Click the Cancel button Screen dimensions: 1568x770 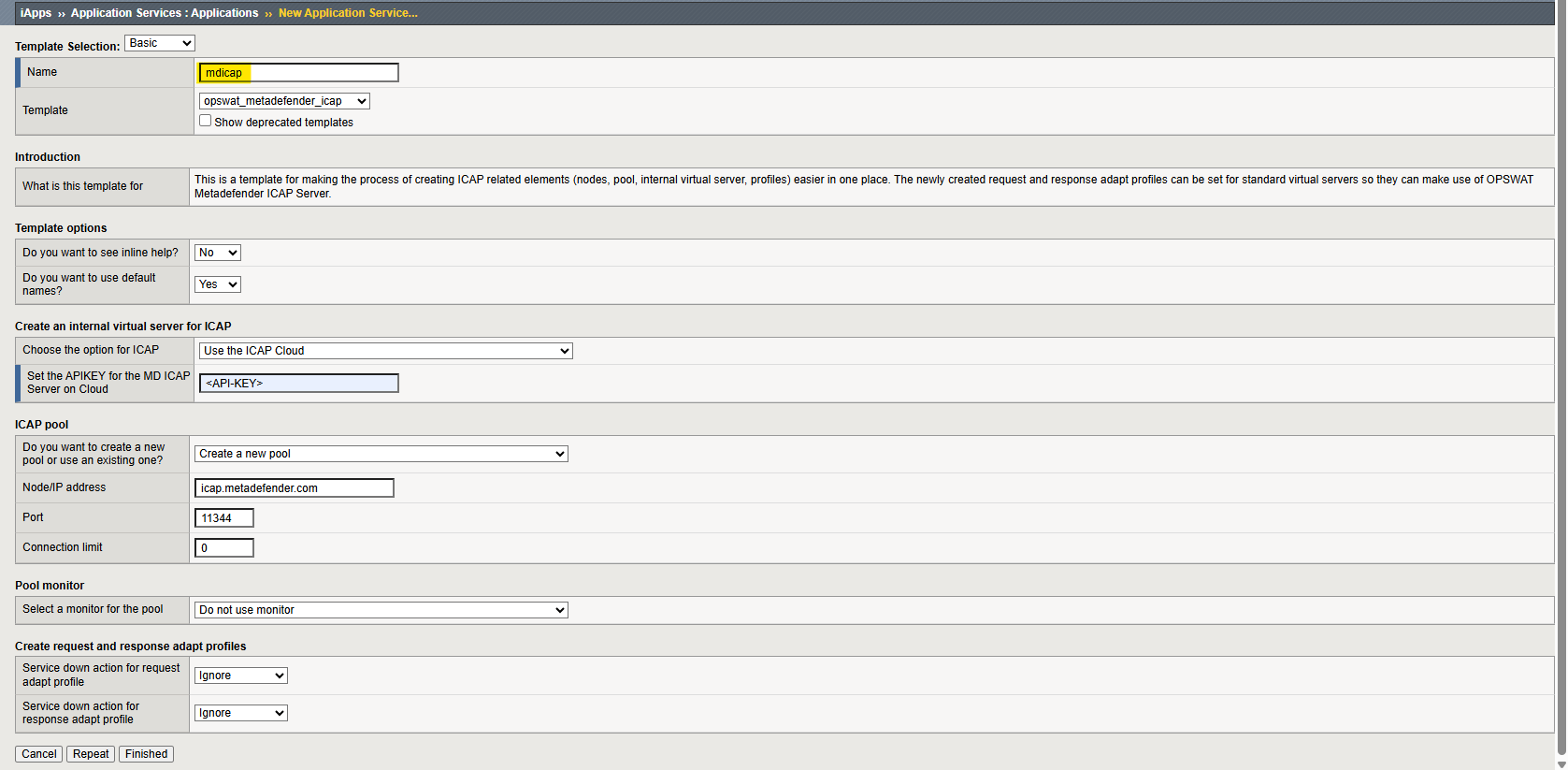pos(38,754)
